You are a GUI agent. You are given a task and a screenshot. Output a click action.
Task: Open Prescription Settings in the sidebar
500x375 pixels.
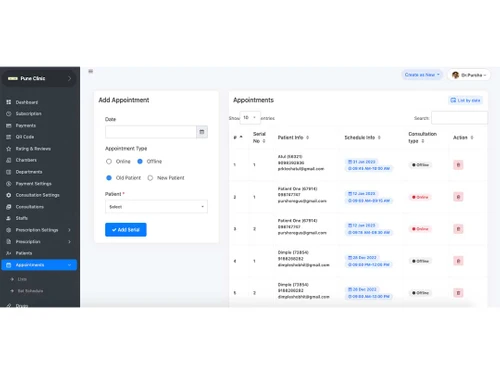37,230
